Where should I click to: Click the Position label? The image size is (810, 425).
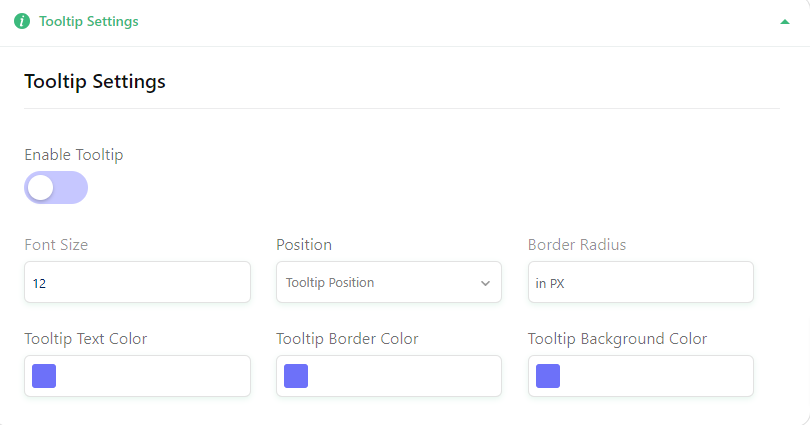[304, 244]
